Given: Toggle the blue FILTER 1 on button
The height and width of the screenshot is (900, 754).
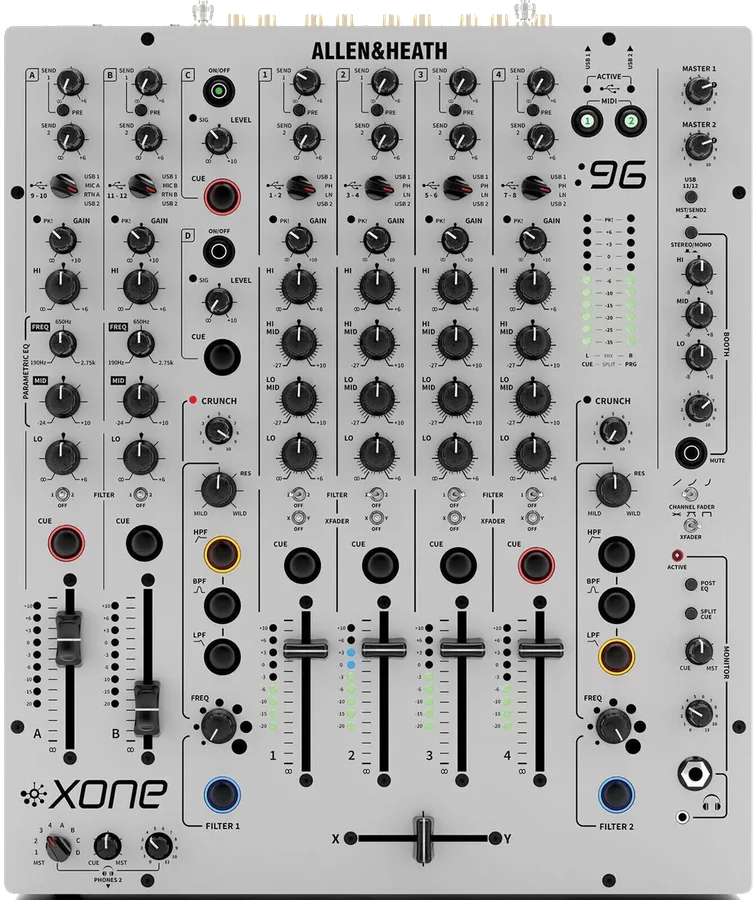Looking at the screenshot, I should click(x=222, y=795).
